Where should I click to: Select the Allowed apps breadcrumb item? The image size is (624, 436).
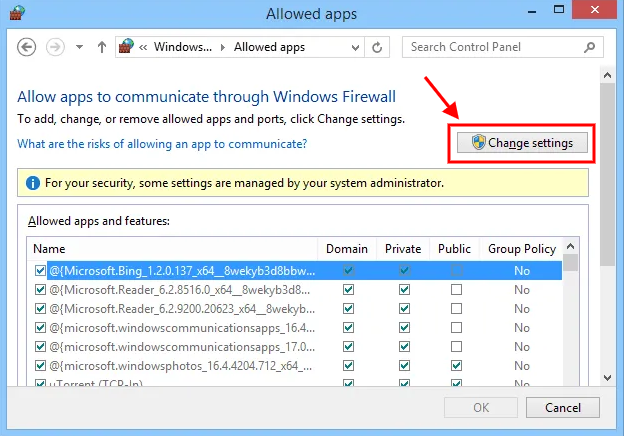click(269, 47)
